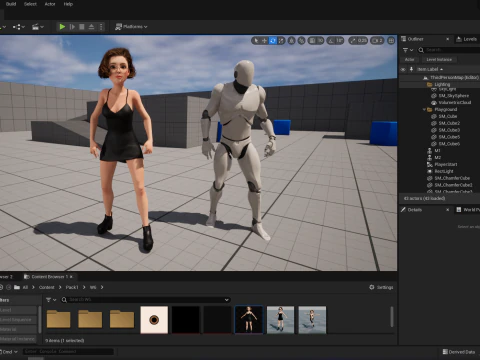This screenshot has width=480, height=360.
Task: Toggle scale snapping in viewport
Action: point(353,41)
